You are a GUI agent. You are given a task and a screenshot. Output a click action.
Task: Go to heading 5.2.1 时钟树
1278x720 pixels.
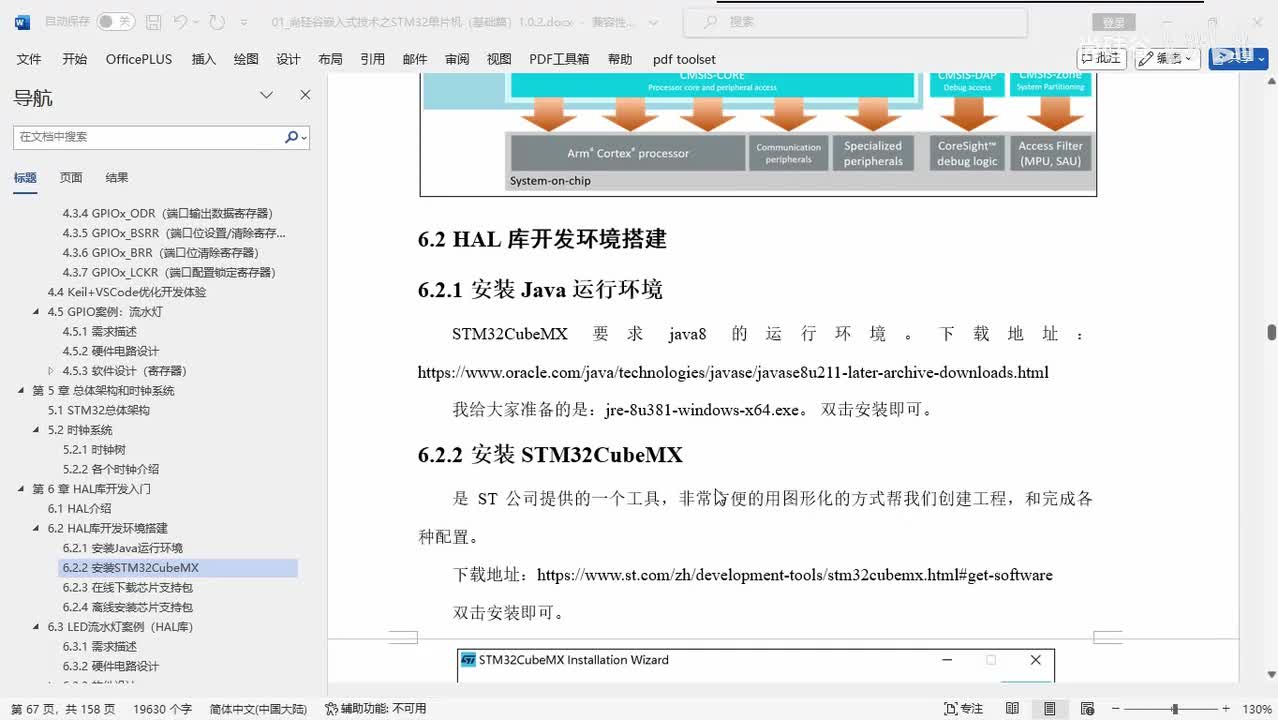tap(95, 450)
